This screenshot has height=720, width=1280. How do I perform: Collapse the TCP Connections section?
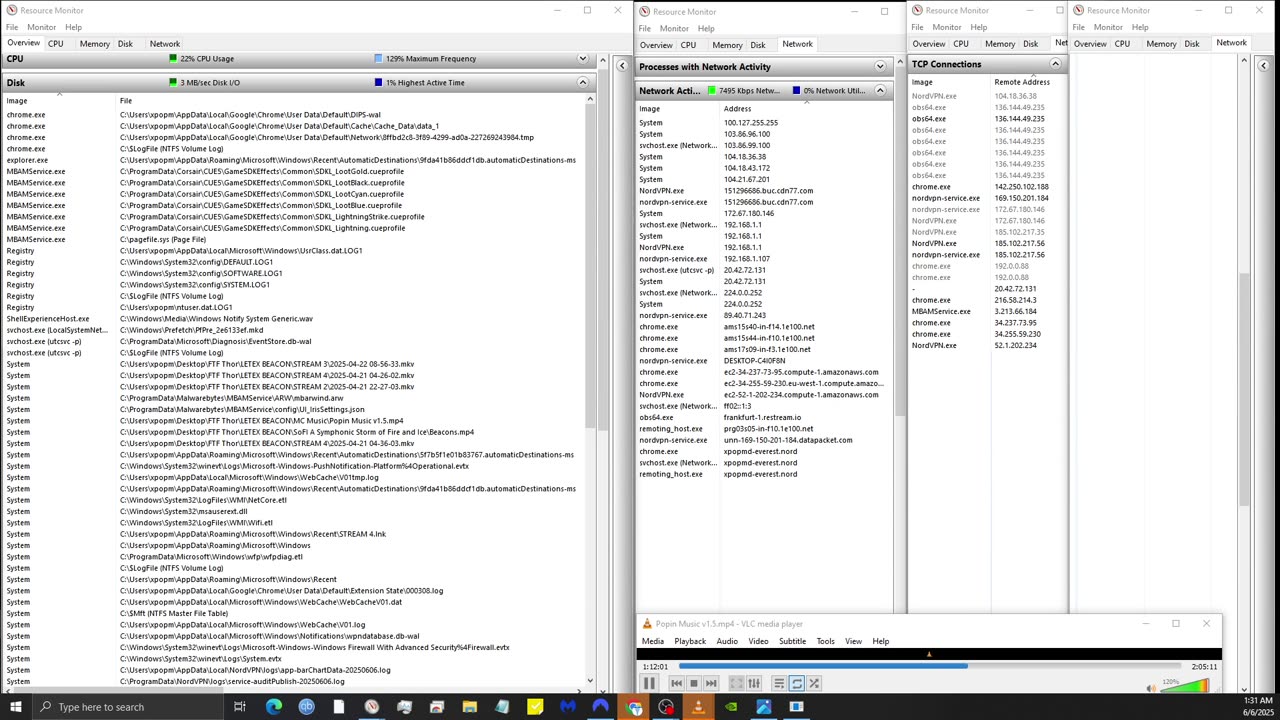pyautogui.click(x=1055, y=64)
